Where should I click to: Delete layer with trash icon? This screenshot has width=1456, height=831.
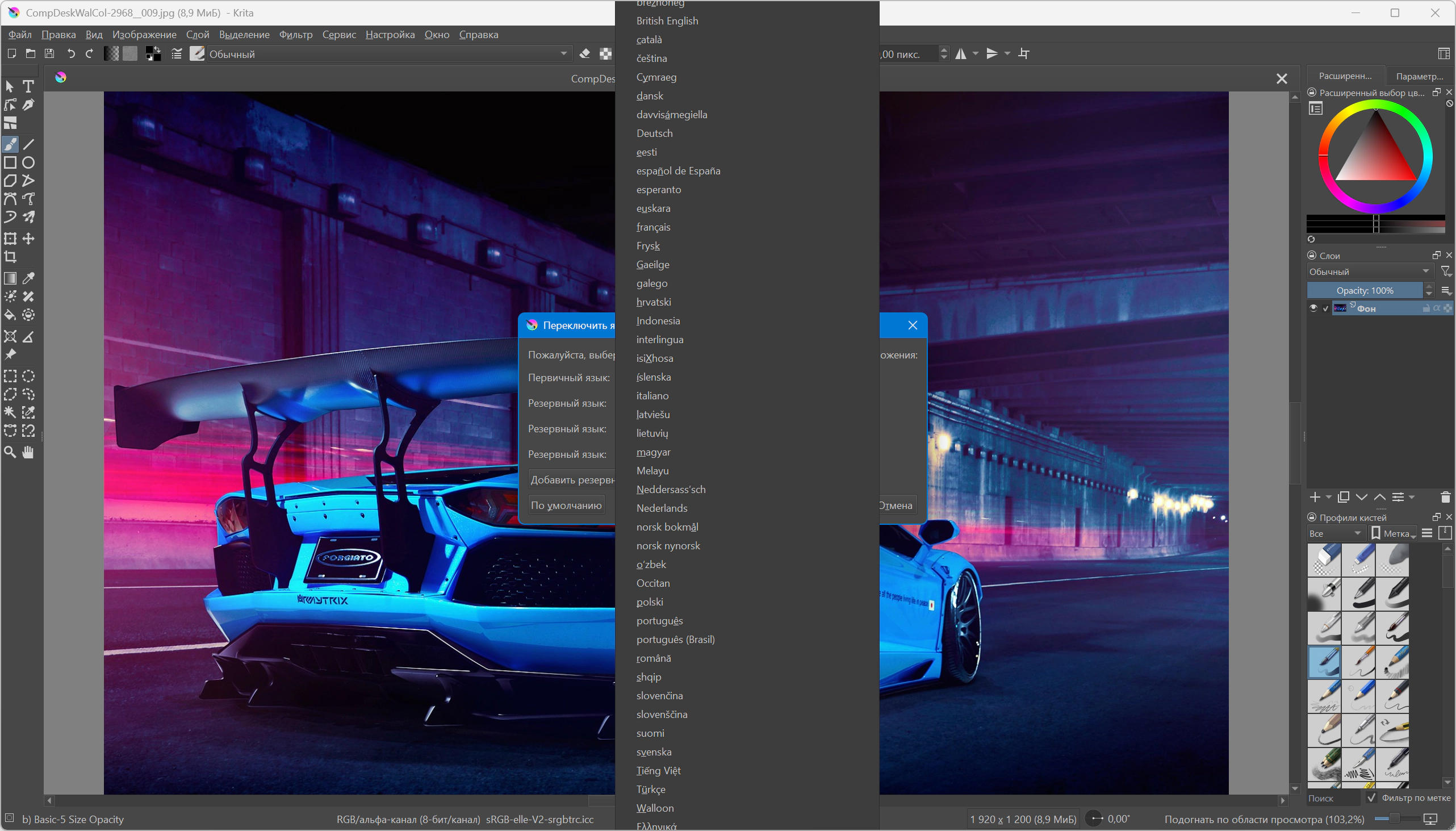(1445, 497)
